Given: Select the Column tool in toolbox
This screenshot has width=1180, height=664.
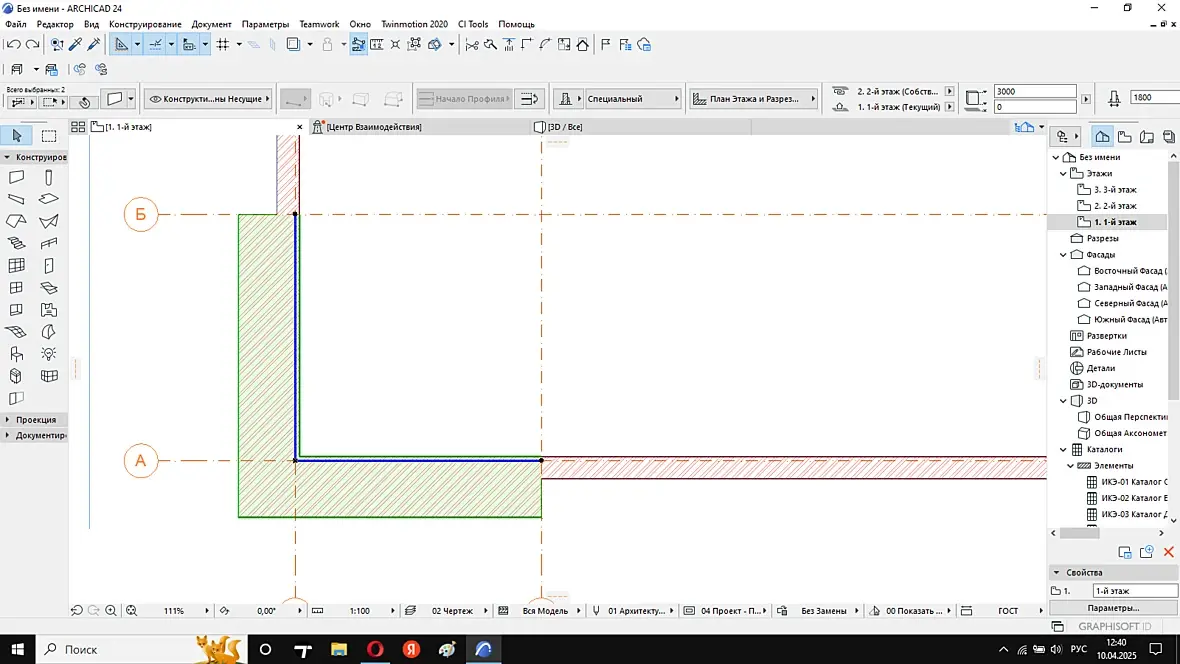Looking at the screenshot, I should pos(48,178).
